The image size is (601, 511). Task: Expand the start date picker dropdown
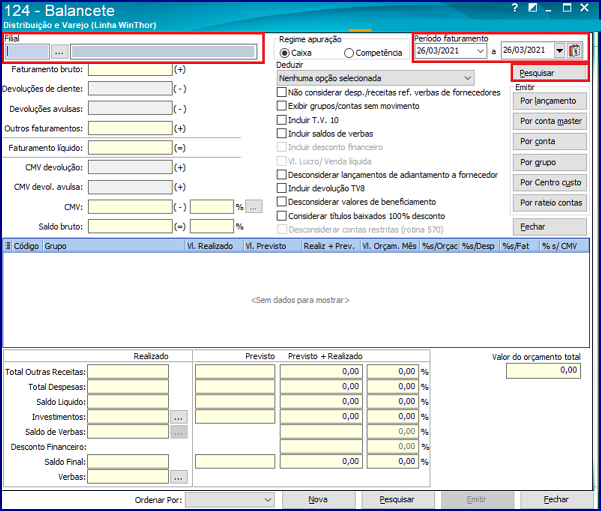pyautogui.click(x=480, y=51)
